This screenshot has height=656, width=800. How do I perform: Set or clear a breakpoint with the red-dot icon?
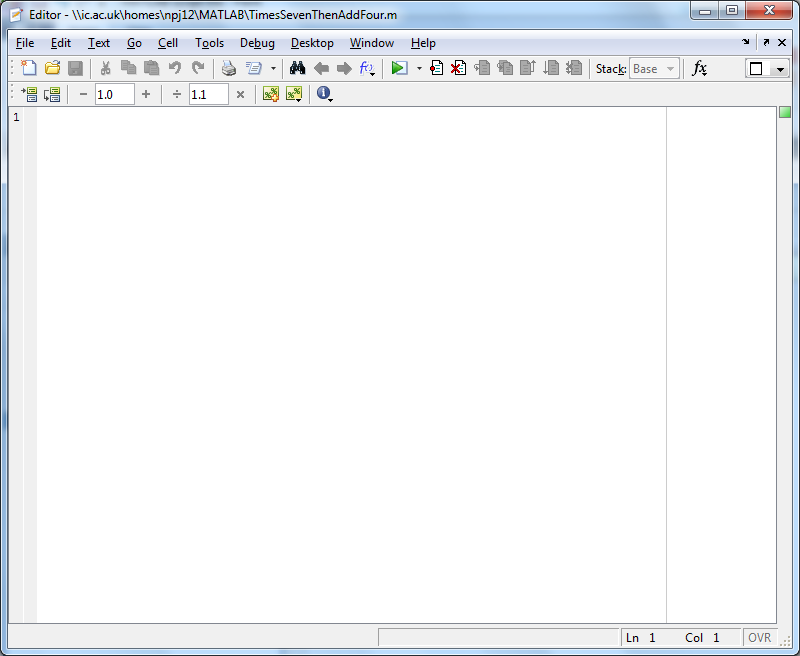(436, 68)
